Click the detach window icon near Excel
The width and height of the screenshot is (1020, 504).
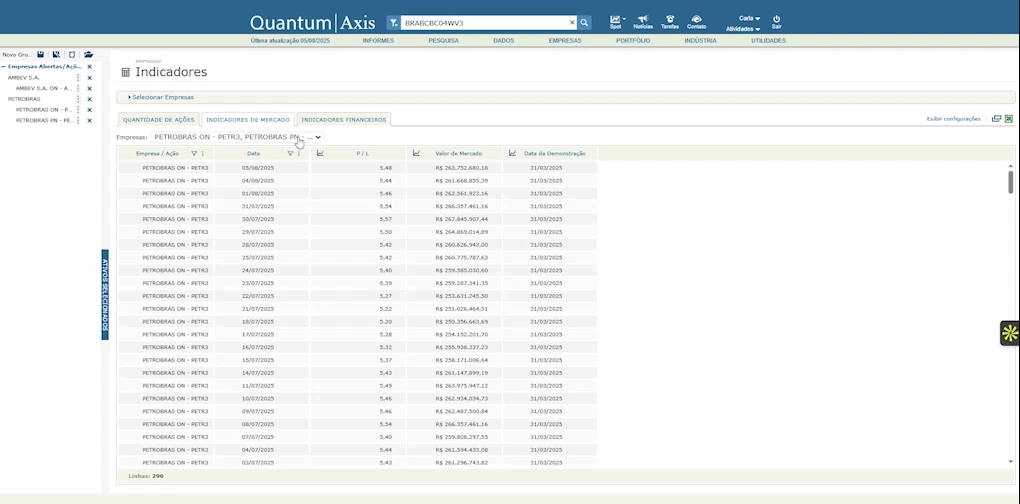pyautogui.click(x=996, y=119)
